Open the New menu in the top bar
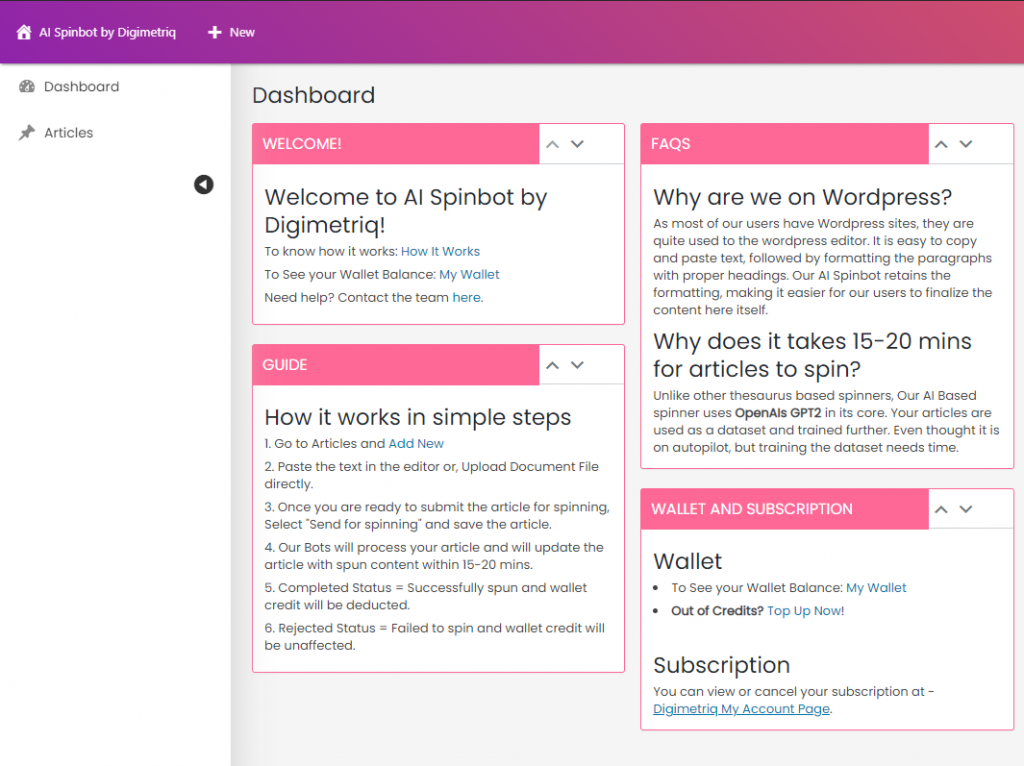 231,32
